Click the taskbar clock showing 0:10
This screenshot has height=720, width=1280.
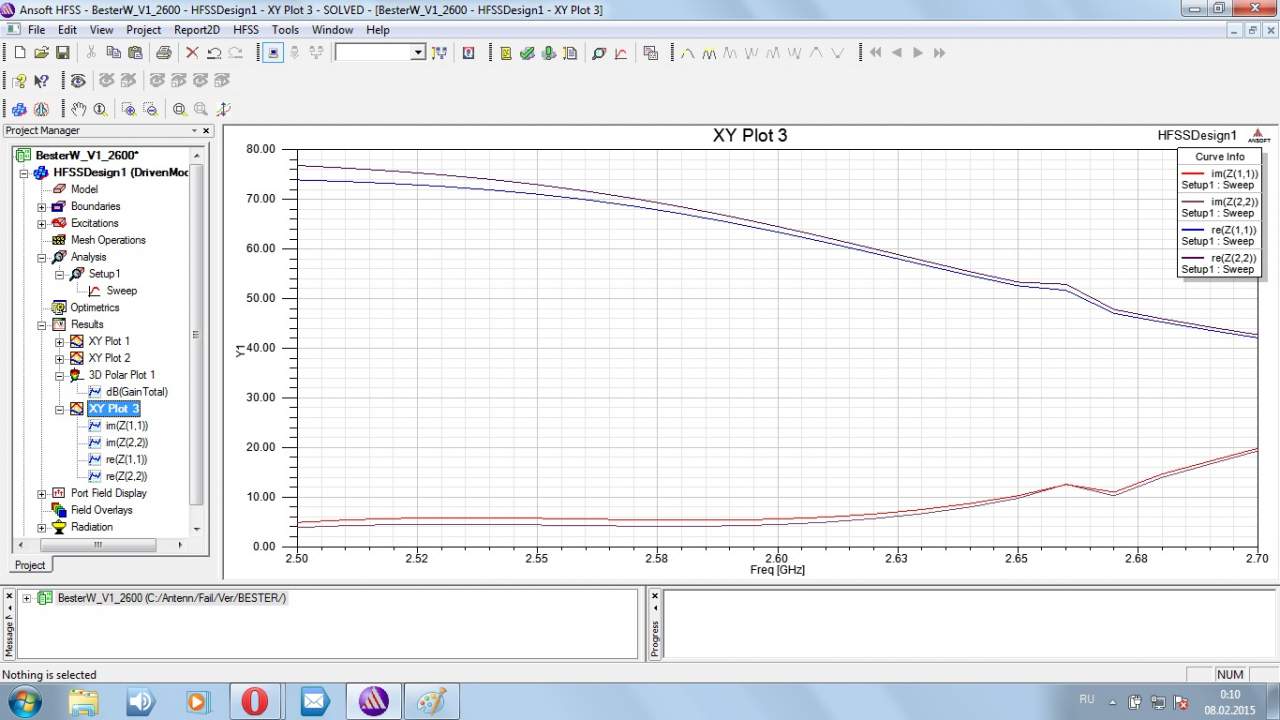coord(1230,694)
